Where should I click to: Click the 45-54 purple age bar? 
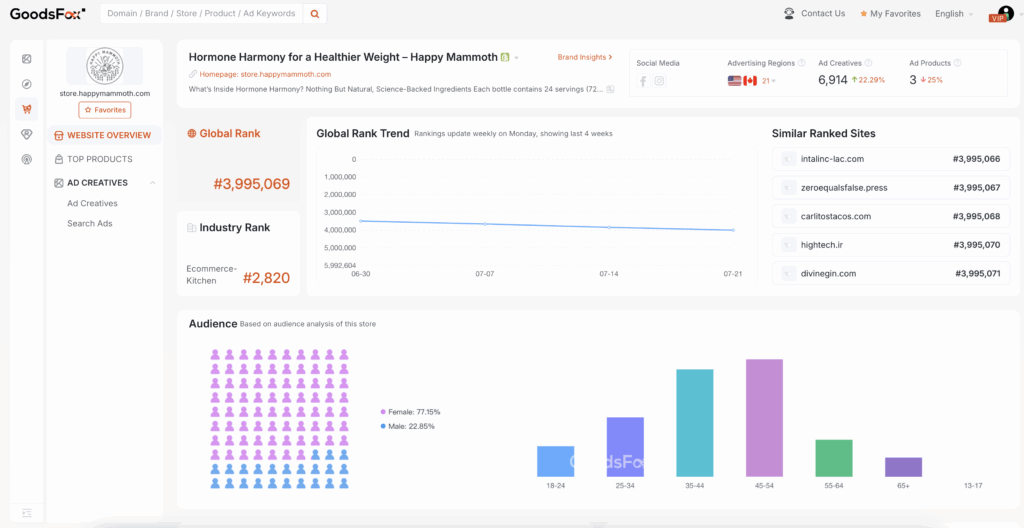point(764,418)
